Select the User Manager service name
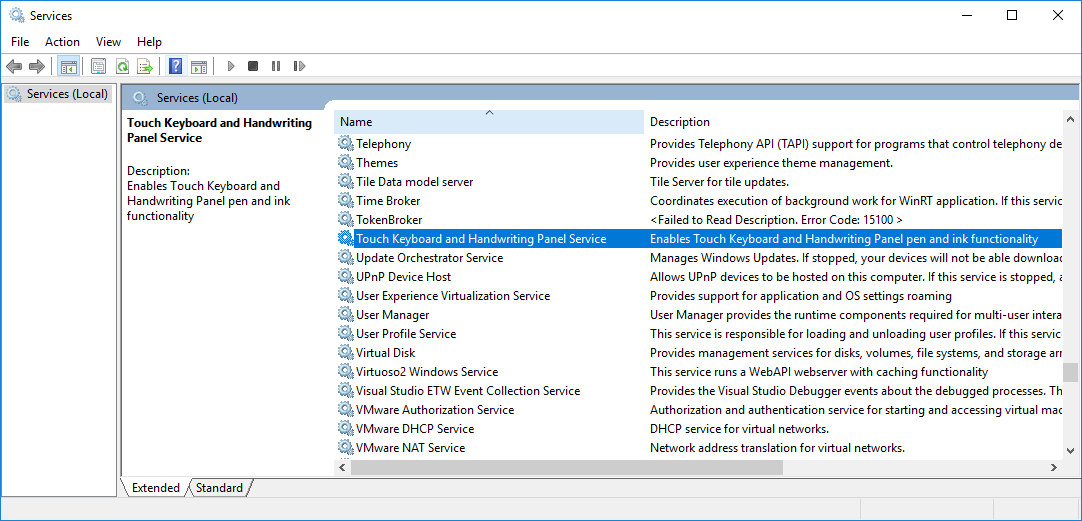 [x=393, y=315]
